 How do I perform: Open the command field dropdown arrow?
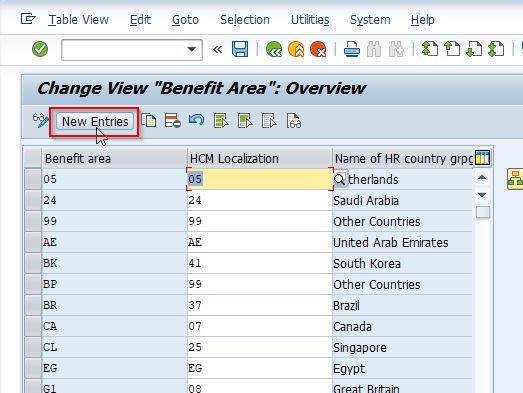click(191, 49)
